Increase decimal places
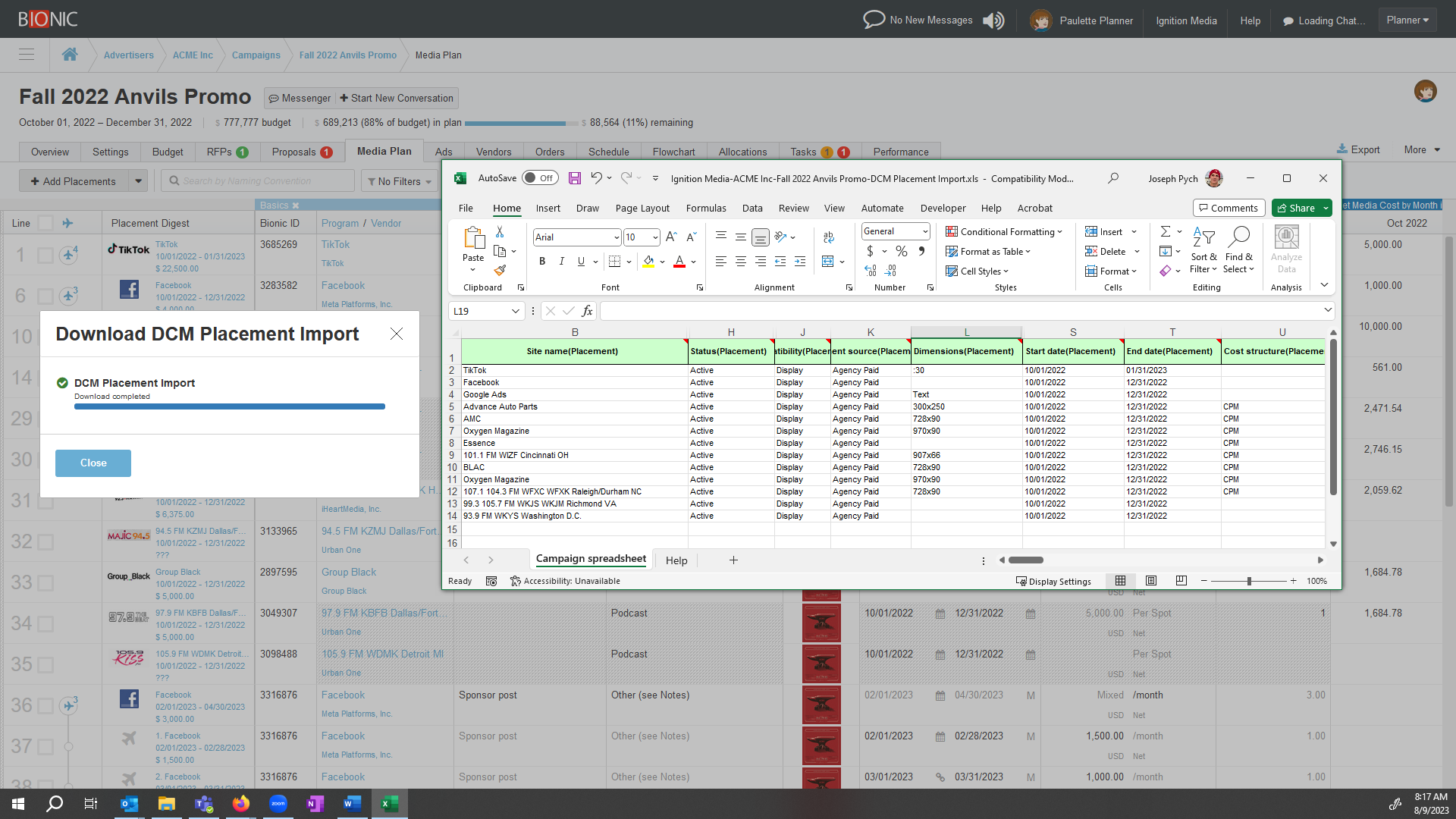 pyautogui.click(x=870, y=271)
